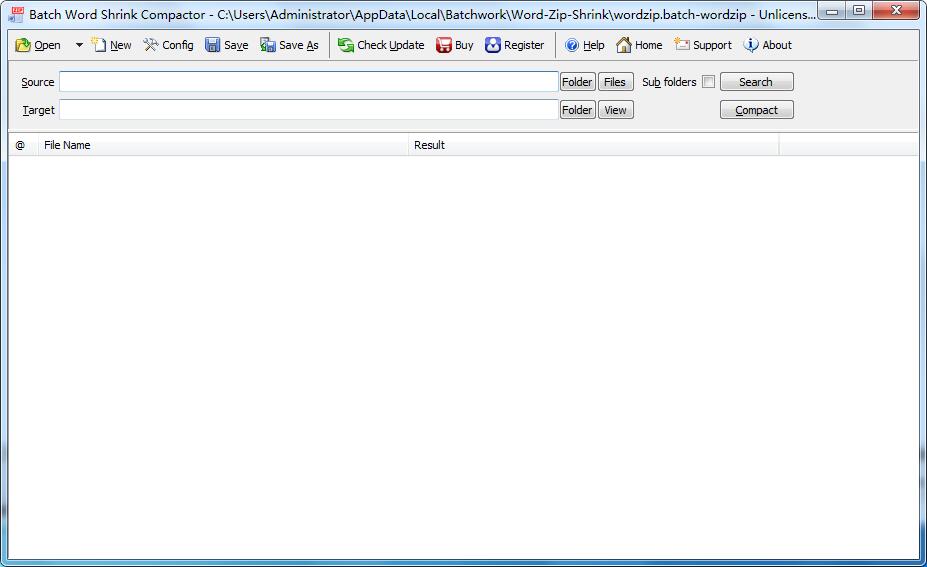The width and height of the screenshot is (927, 567).
Task: Open the Register dialog
Action: coord(514,45)
